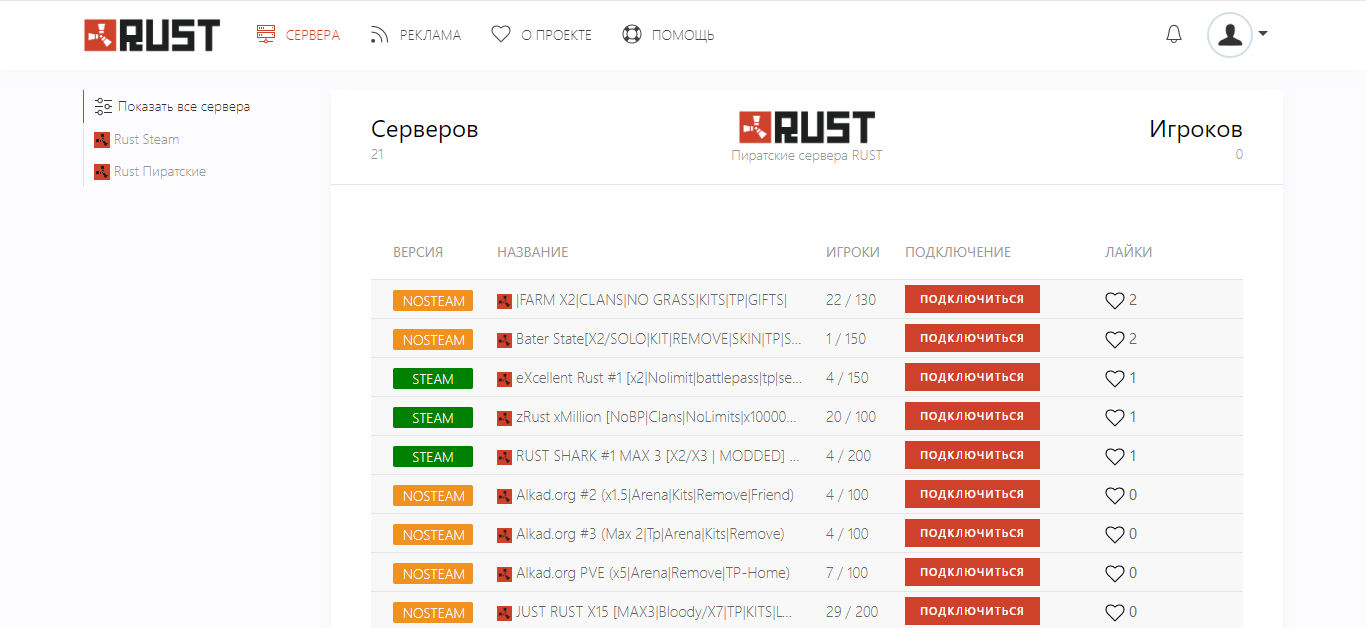Viewport: 1366px width, 628px height.
Task: Click the Пиратские сервера RUST caption
Action: [x=807, y=155]
